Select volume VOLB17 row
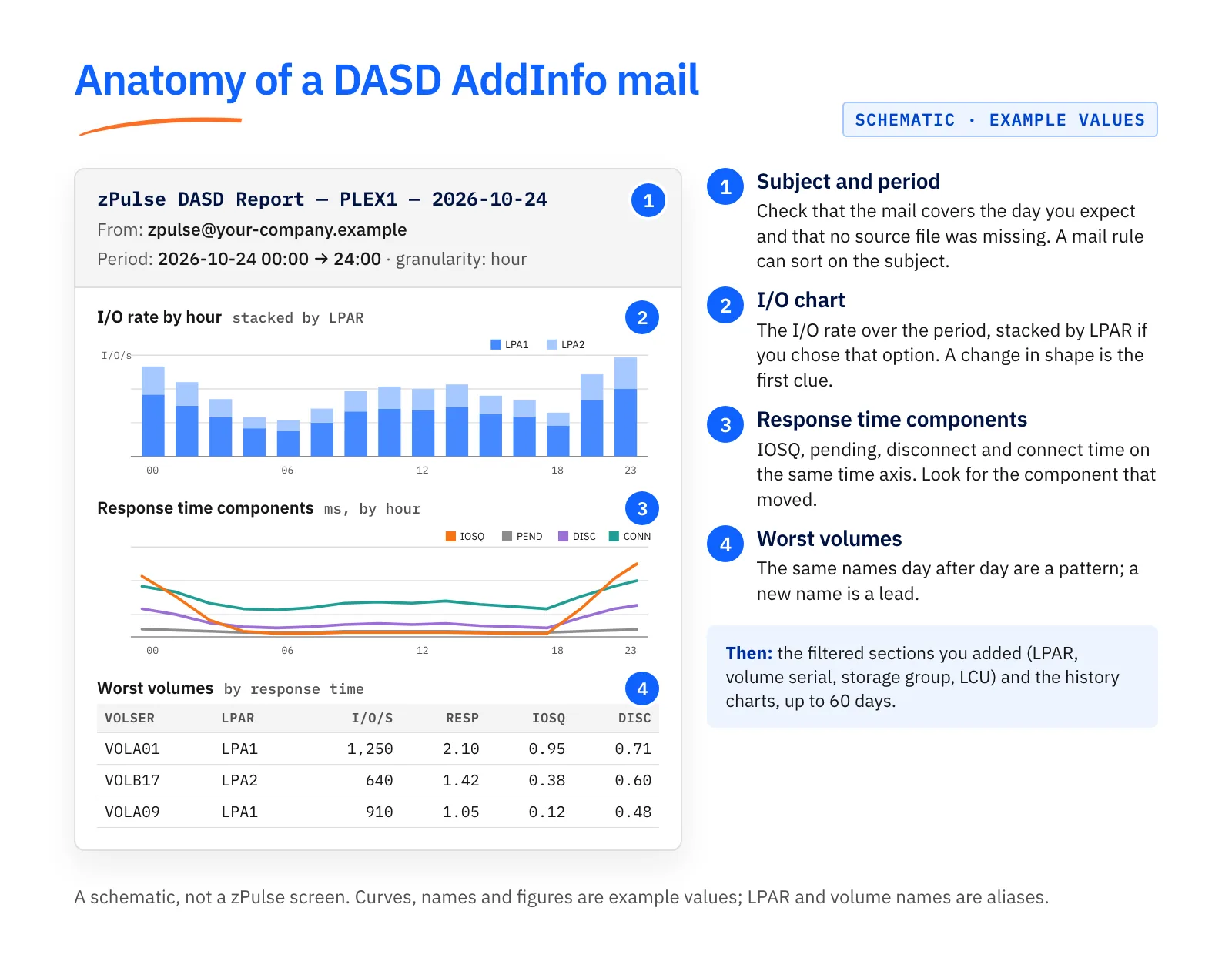Screen dimensions: 1232x958 (x=378, y=780)
